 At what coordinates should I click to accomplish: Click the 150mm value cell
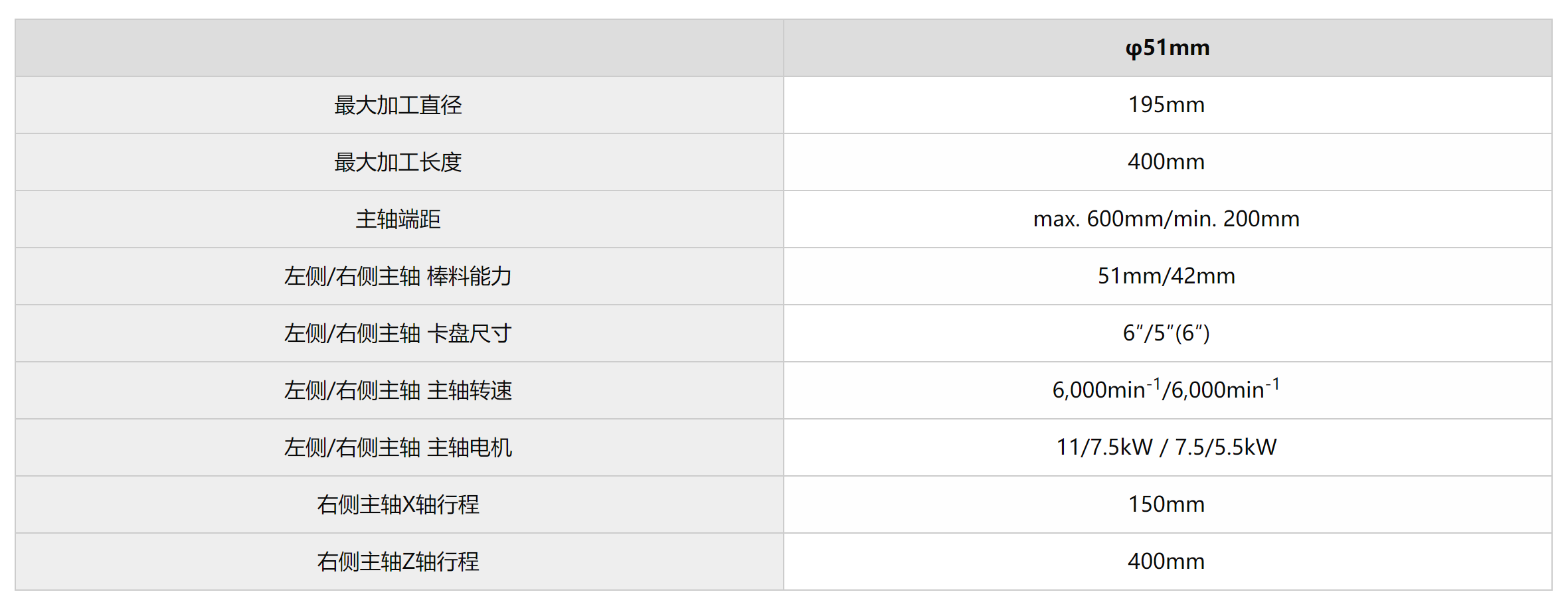pyautogui.click(x=1166, y=504)
